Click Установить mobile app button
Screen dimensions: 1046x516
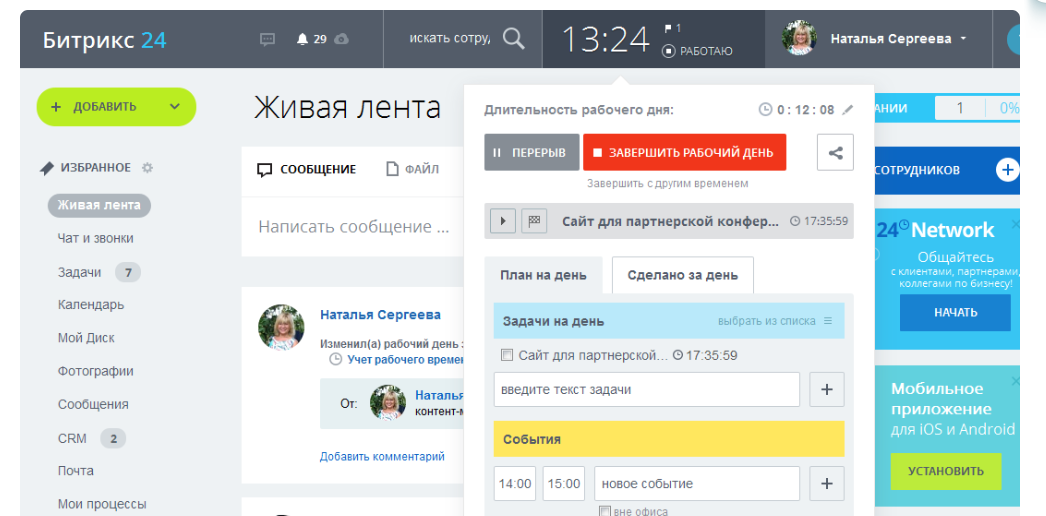(x=946, y=471)
